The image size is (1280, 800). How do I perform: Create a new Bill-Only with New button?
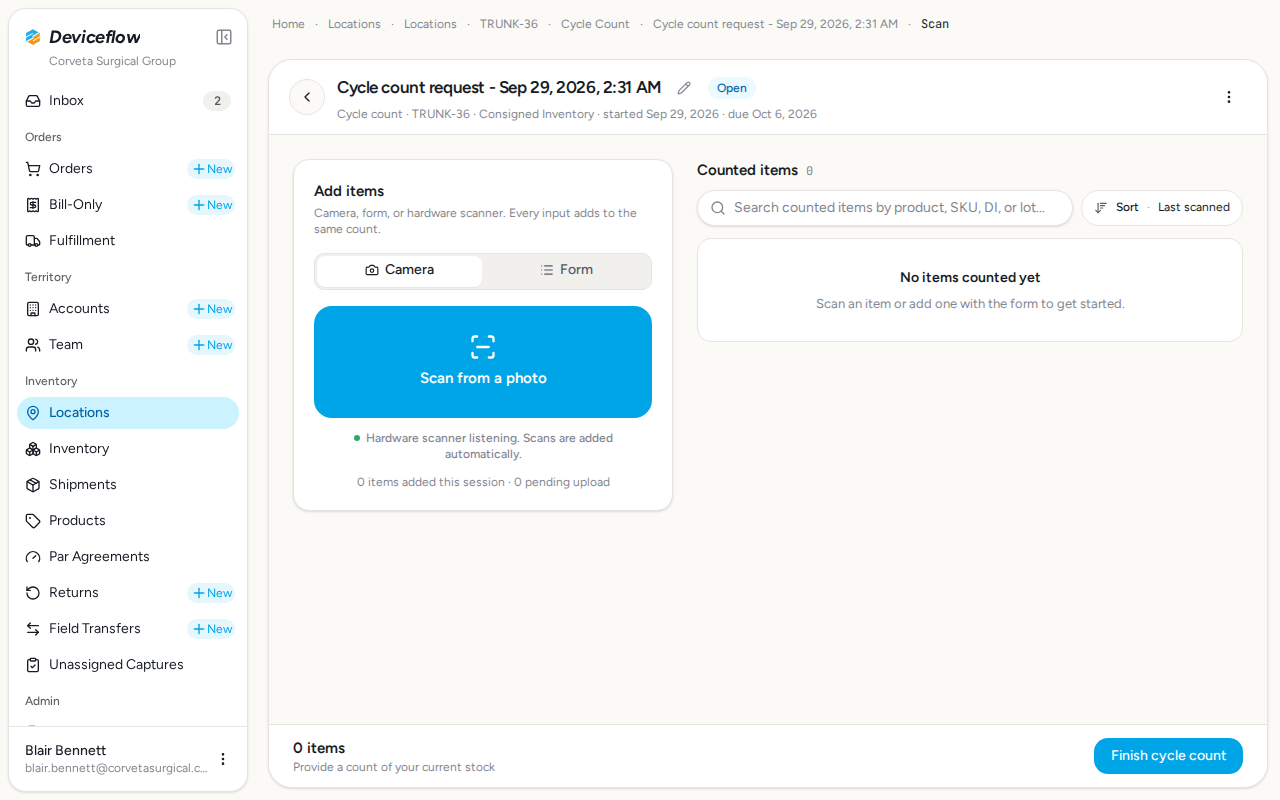[x=212, y=205]
